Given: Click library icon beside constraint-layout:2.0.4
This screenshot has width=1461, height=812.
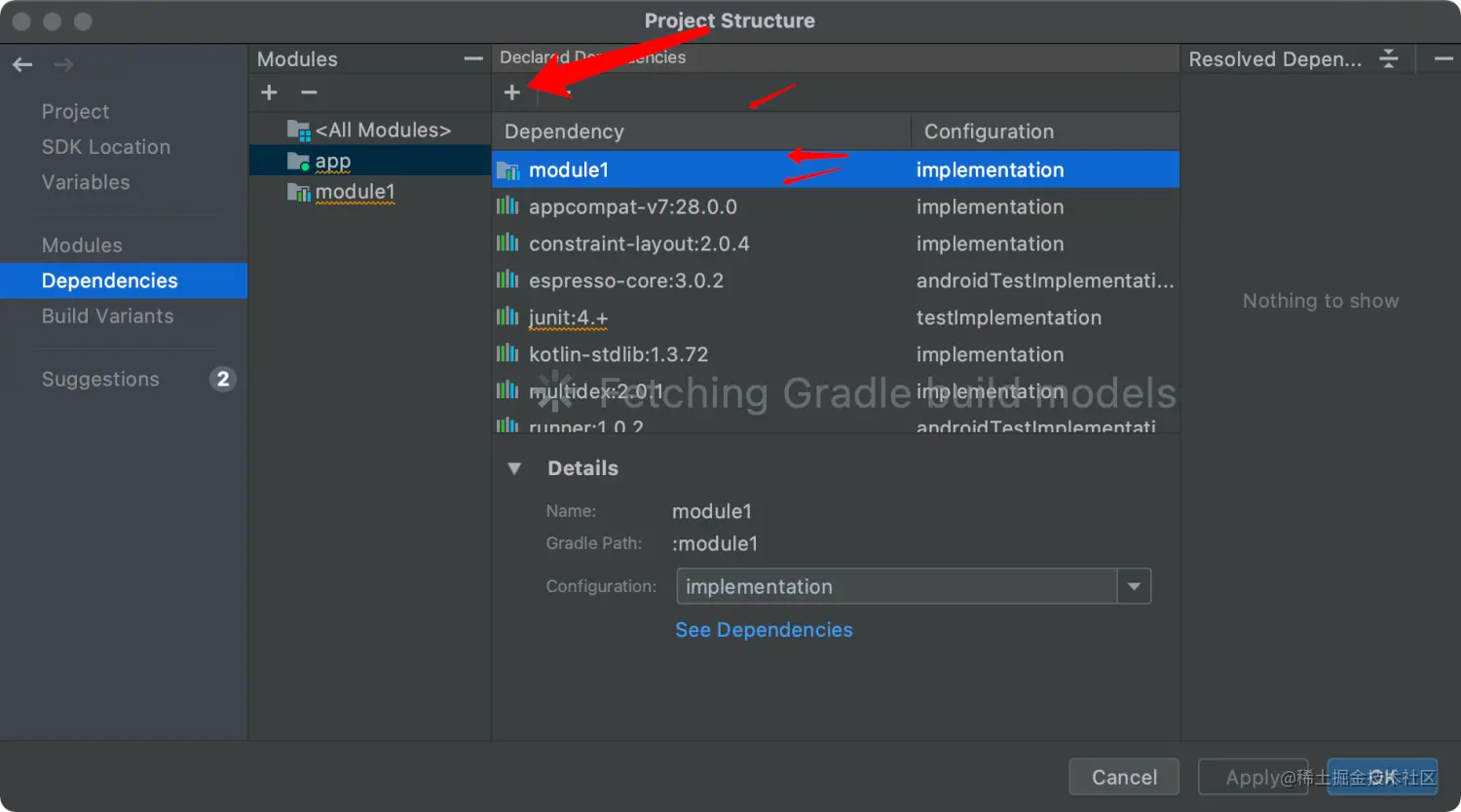Looking at the screenshot, I should [507, 242].
